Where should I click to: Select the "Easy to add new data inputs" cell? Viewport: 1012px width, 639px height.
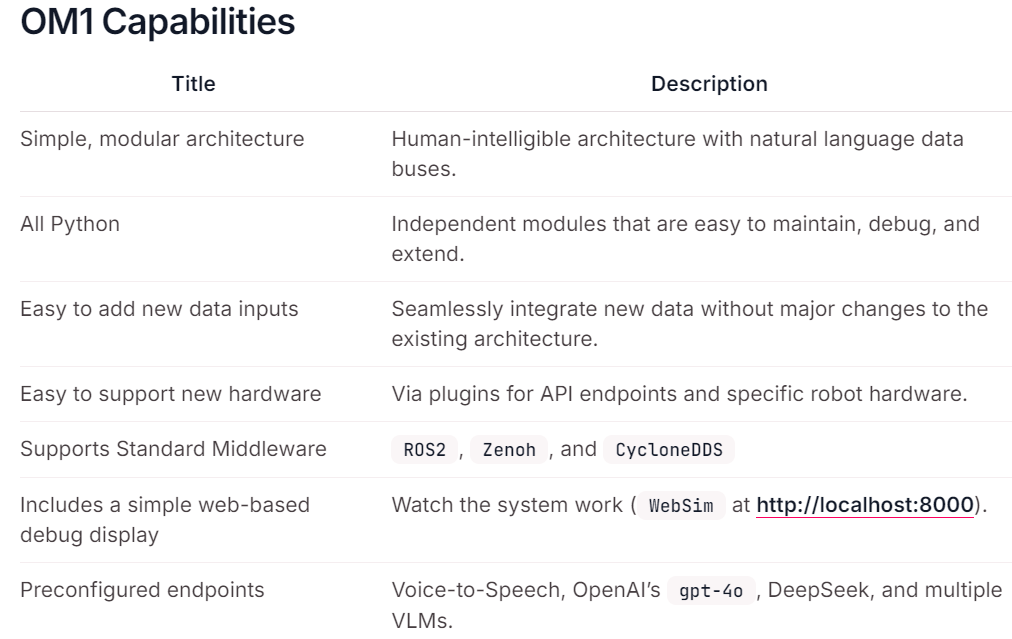[159, 309]
